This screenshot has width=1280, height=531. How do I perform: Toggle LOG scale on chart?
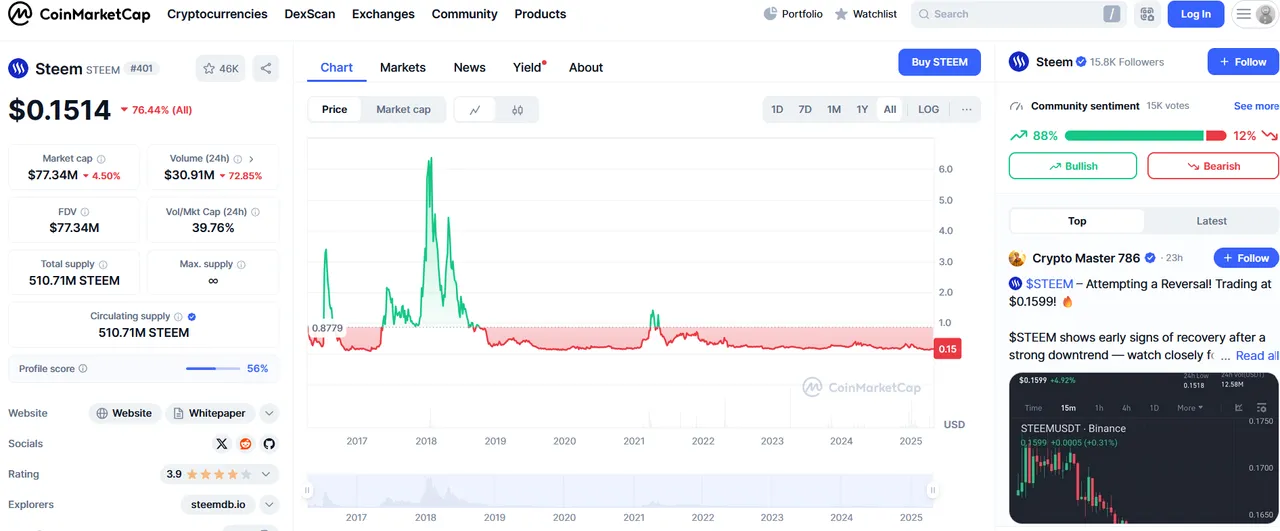[929, 110]
